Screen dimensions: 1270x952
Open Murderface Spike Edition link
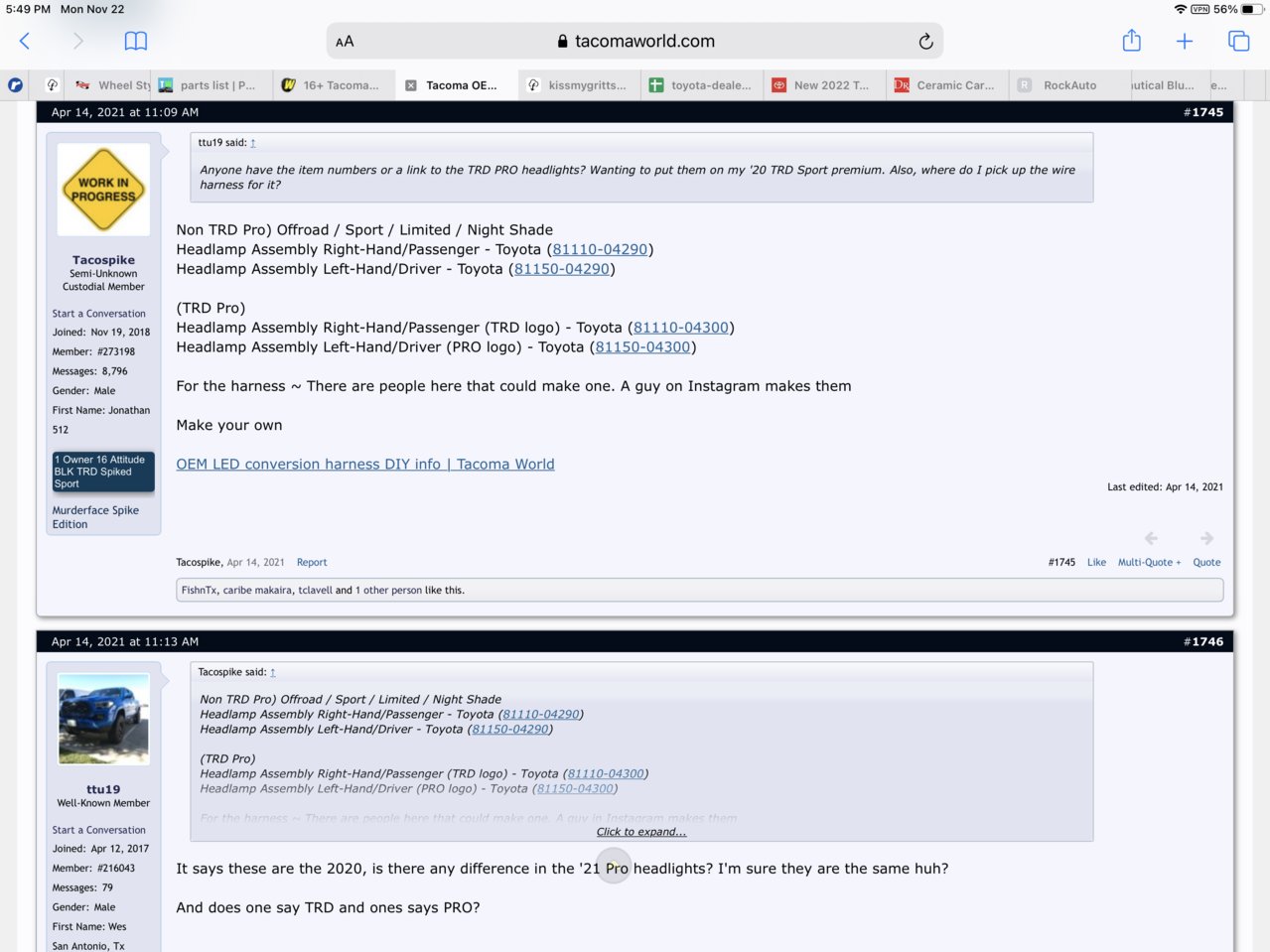[x=95, y=517]
